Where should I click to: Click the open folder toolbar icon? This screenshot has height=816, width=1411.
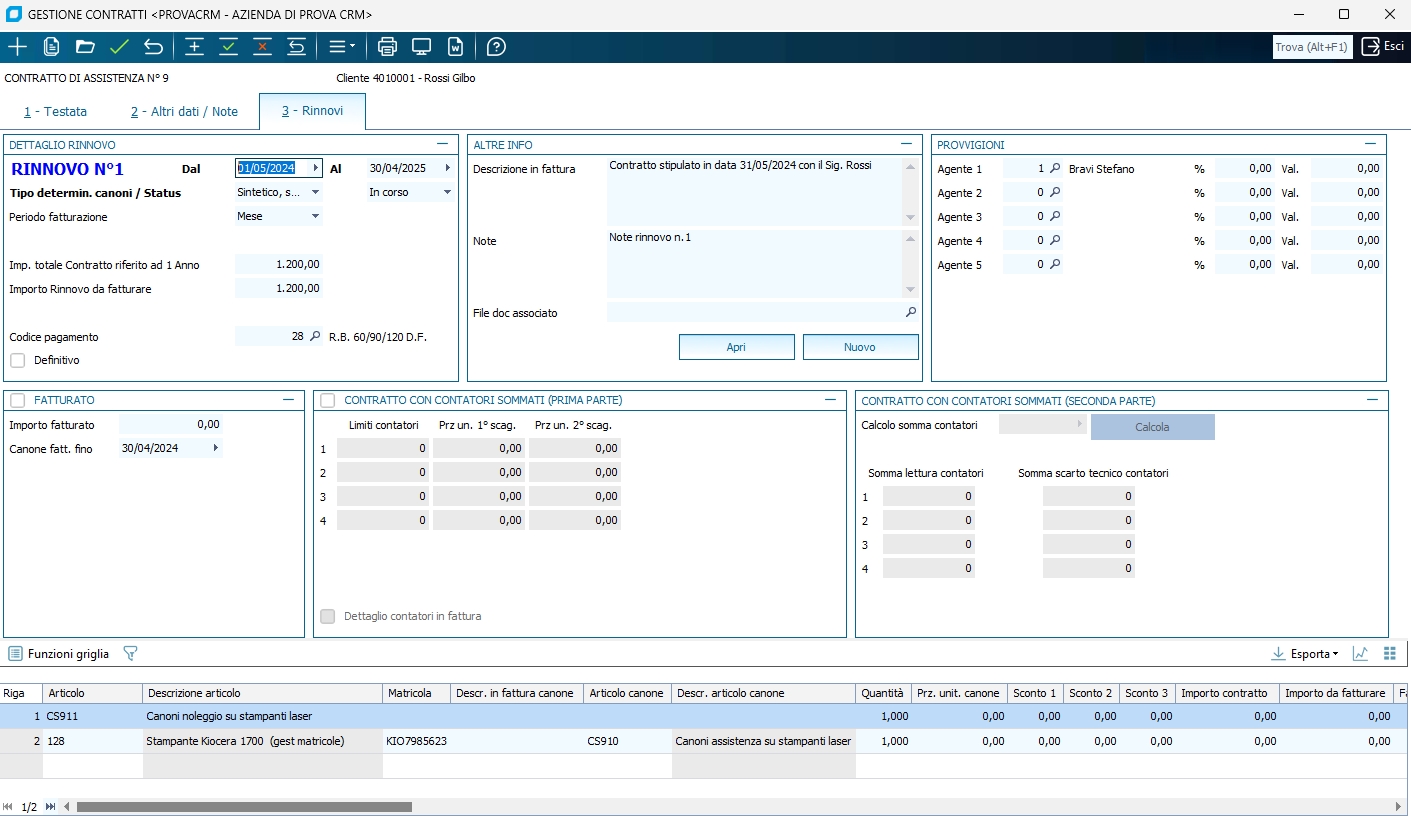(85, 47)
